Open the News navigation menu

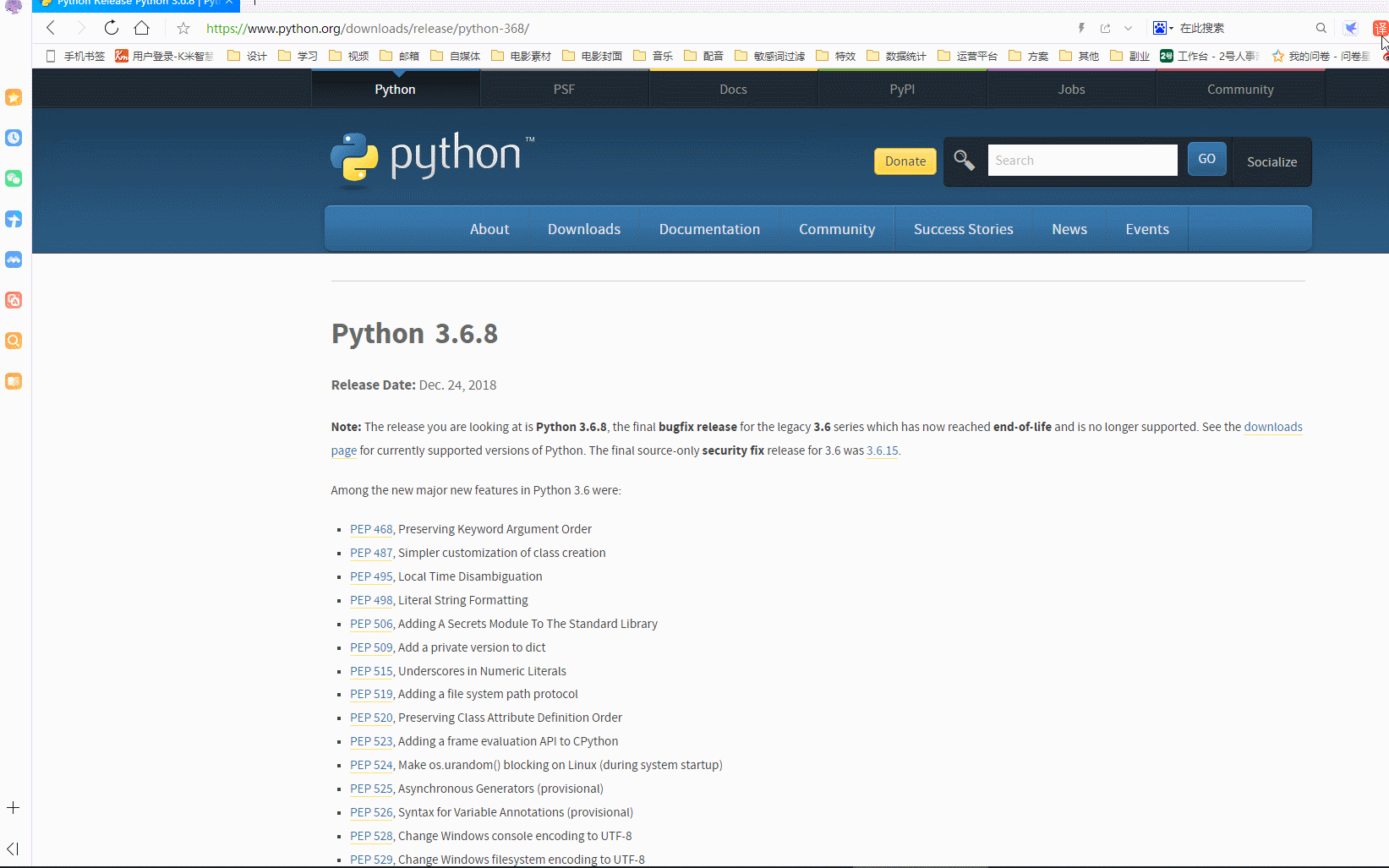coord(1069,229)
